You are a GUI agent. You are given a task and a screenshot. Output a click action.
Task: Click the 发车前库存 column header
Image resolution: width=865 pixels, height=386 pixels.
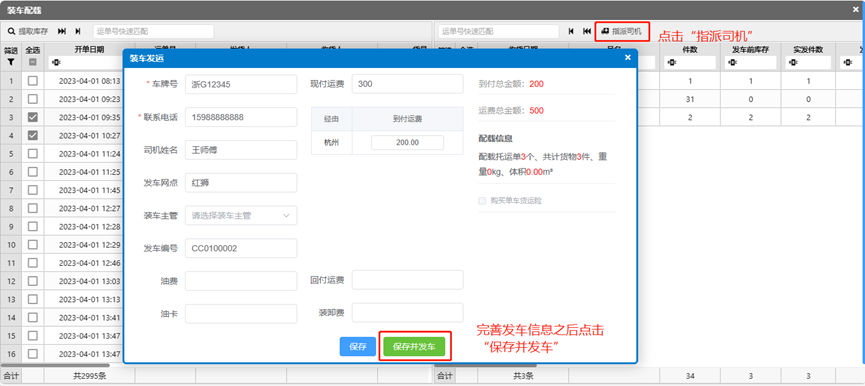point(750,49)
